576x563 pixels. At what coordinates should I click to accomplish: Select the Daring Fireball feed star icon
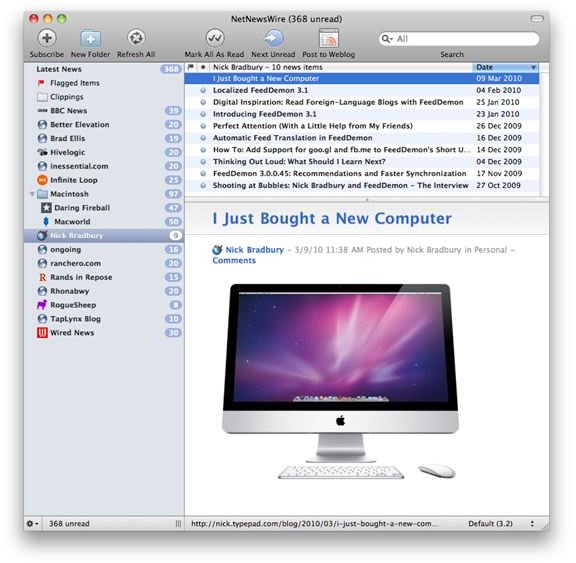click(x=46, y=207)
